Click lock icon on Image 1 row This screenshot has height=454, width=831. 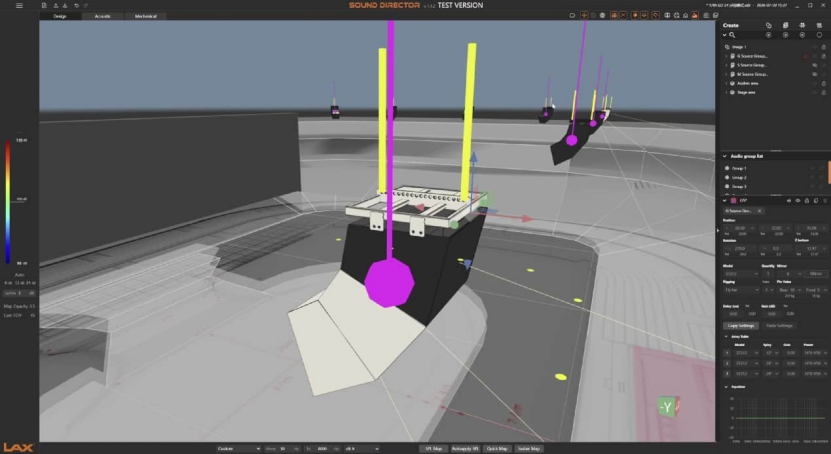[x=824, y=47]
